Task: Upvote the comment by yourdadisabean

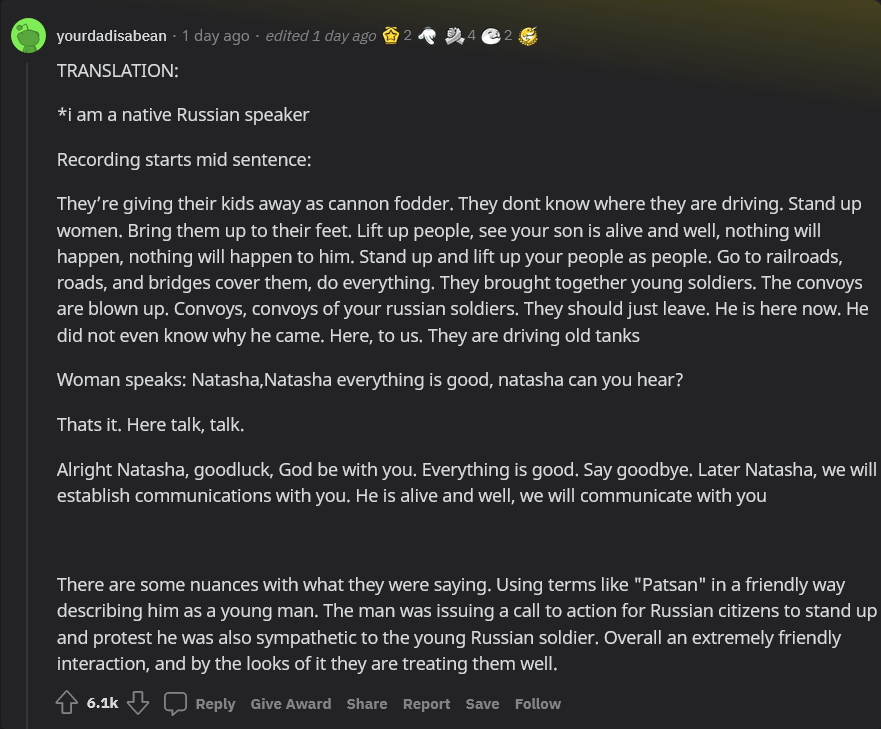Action: coord(67,703)
